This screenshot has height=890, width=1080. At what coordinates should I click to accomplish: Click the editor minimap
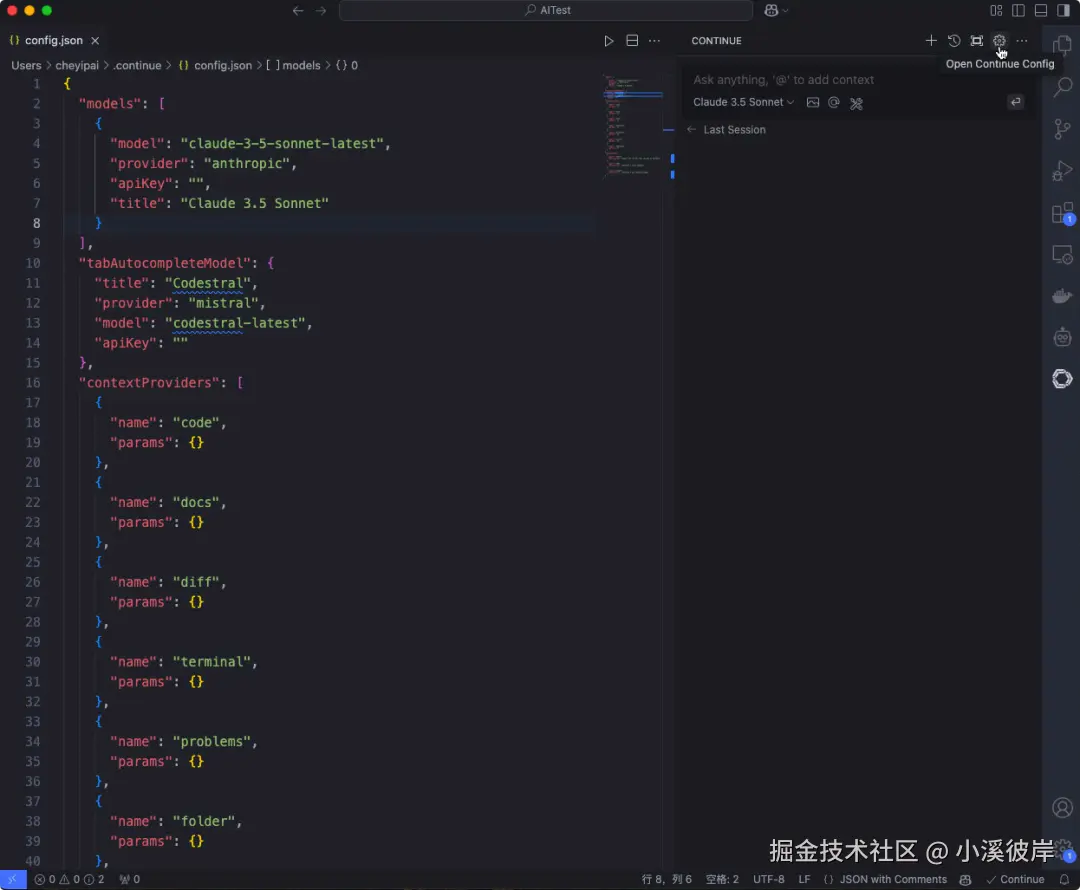632,125
